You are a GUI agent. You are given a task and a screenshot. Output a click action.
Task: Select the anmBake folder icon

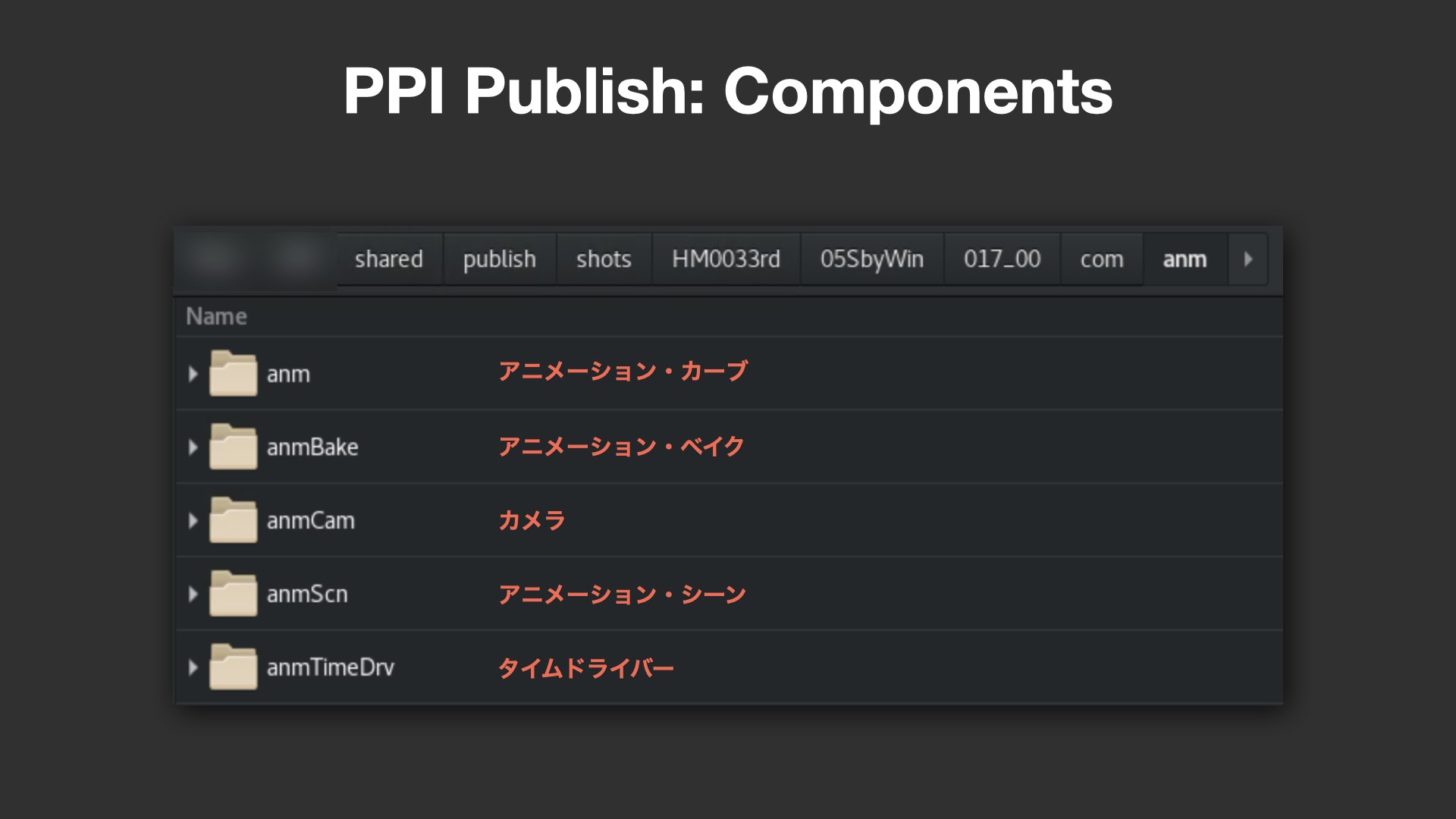point(234,447)
